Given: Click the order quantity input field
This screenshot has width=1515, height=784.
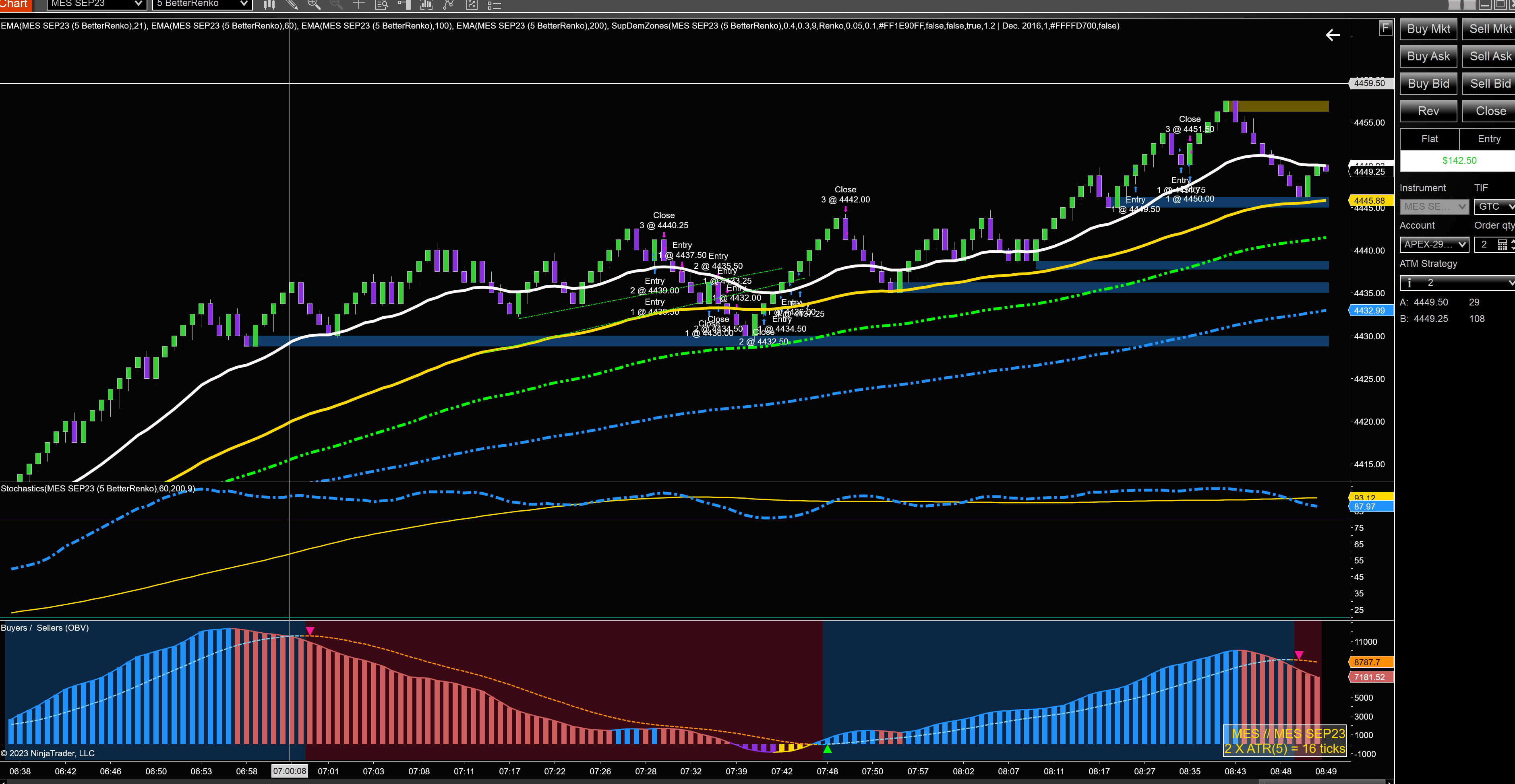Looking at the screenshot, I should [x=1484, y=244].
